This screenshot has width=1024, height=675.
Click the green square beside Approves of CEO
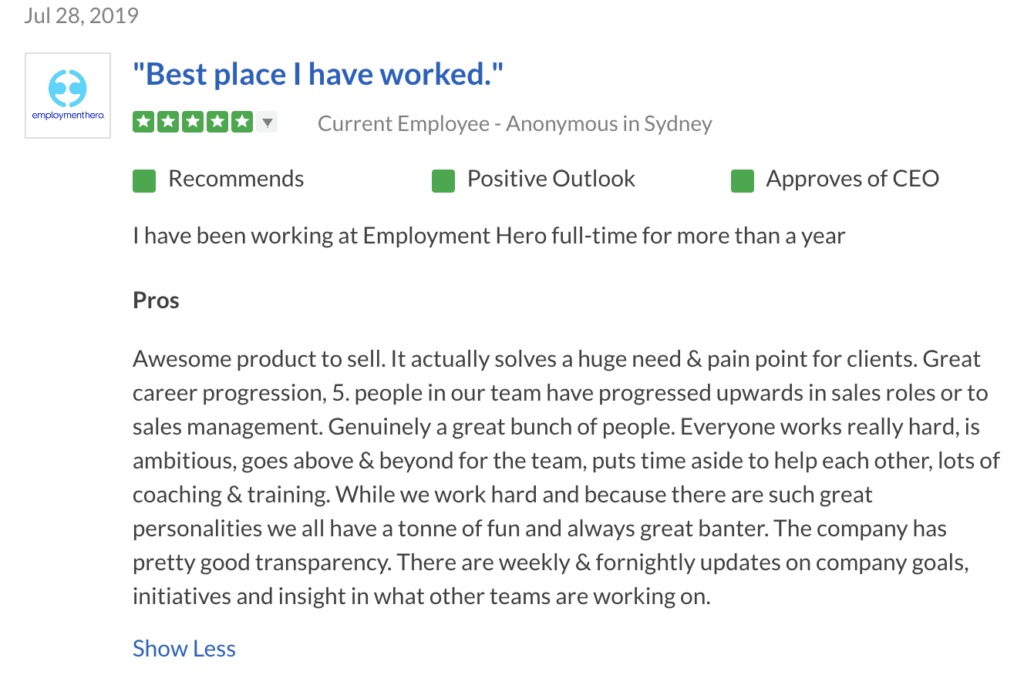tap(743, 181)
